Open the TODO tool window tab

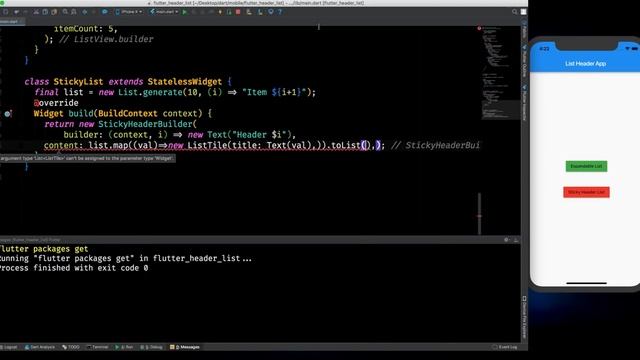point(71,347)
